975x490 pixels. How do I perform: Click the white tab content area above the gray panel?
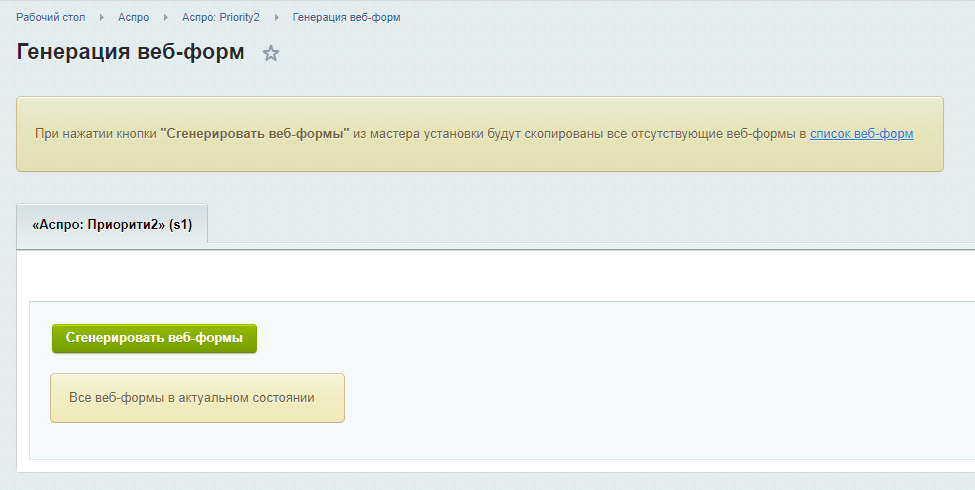496,275
